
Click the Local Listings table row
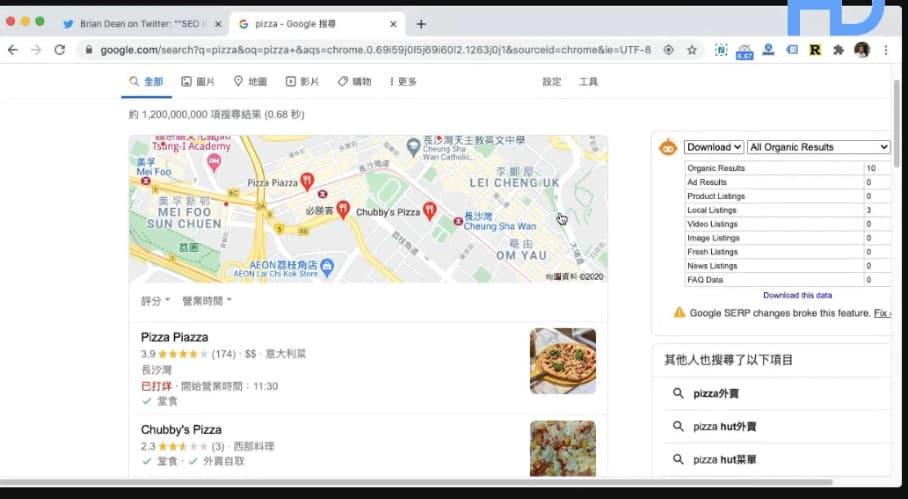[x=788, y=210]
